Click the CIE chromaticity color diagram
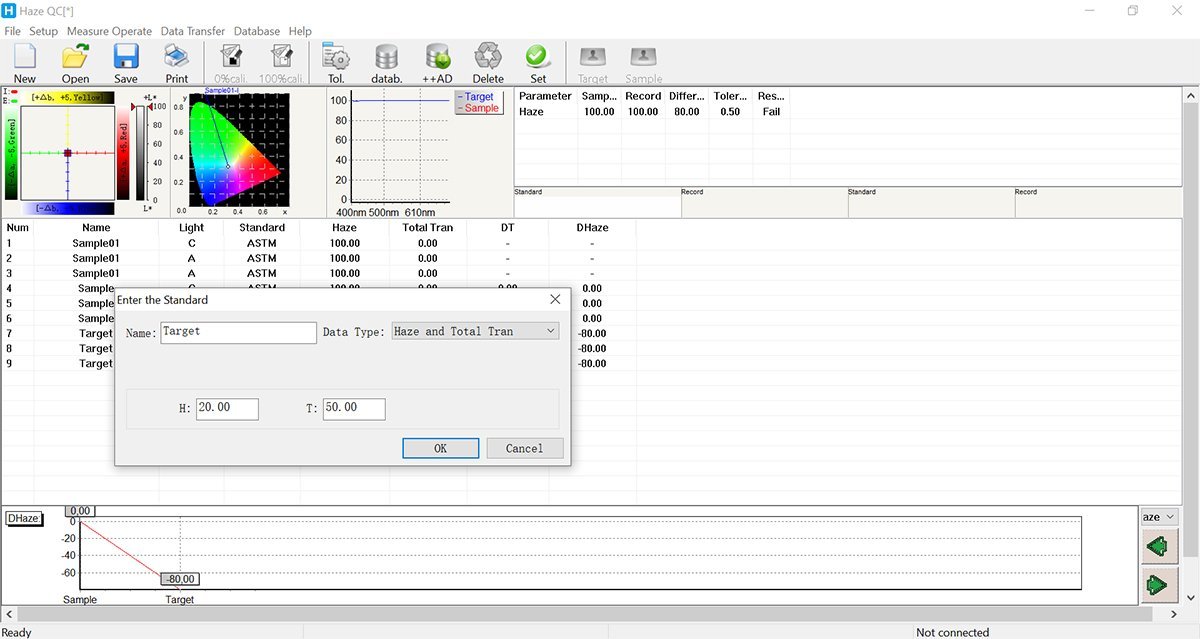 click(x=238, y=150)
